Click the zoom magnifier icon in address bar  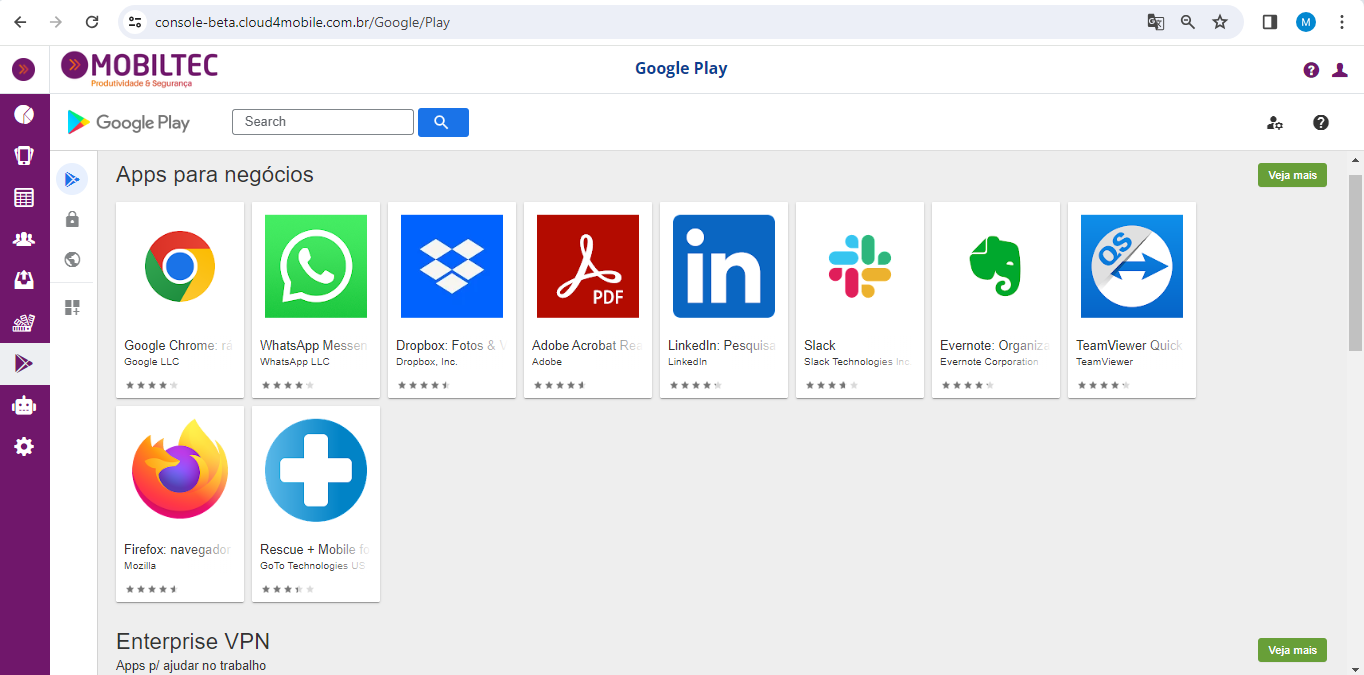1188,22
